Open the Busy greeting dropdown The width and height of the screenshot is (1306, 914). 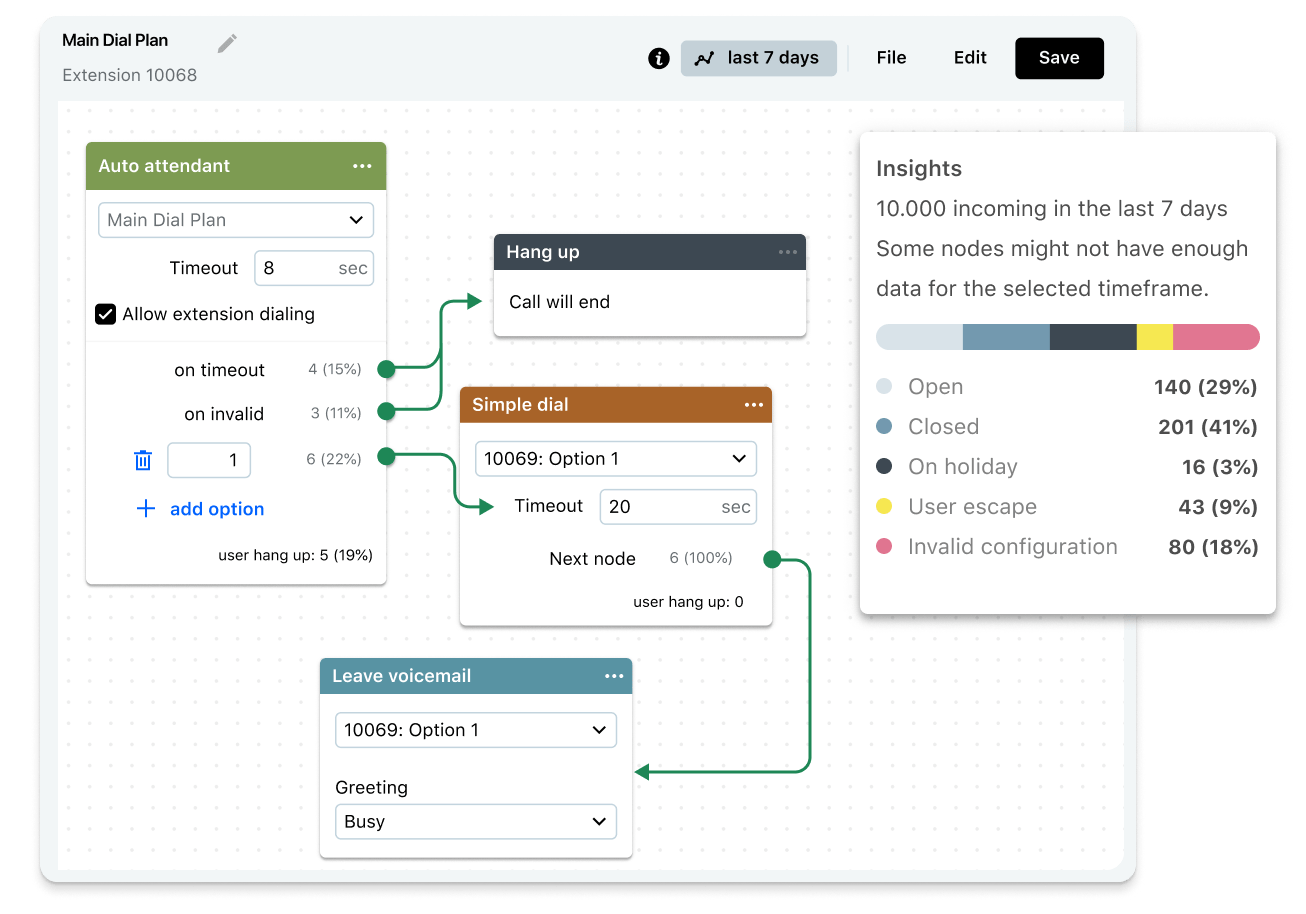coord(475,821)
